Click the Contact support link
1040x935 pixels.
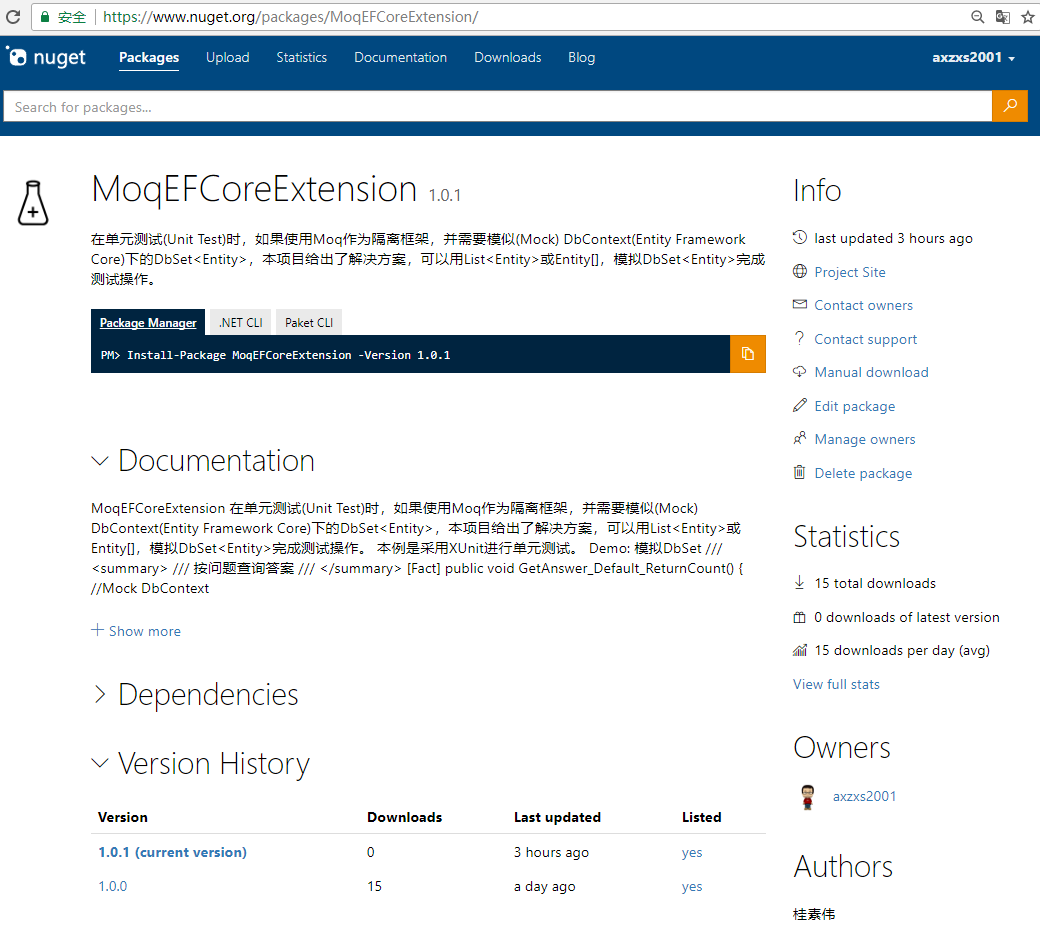click(866, 339)
